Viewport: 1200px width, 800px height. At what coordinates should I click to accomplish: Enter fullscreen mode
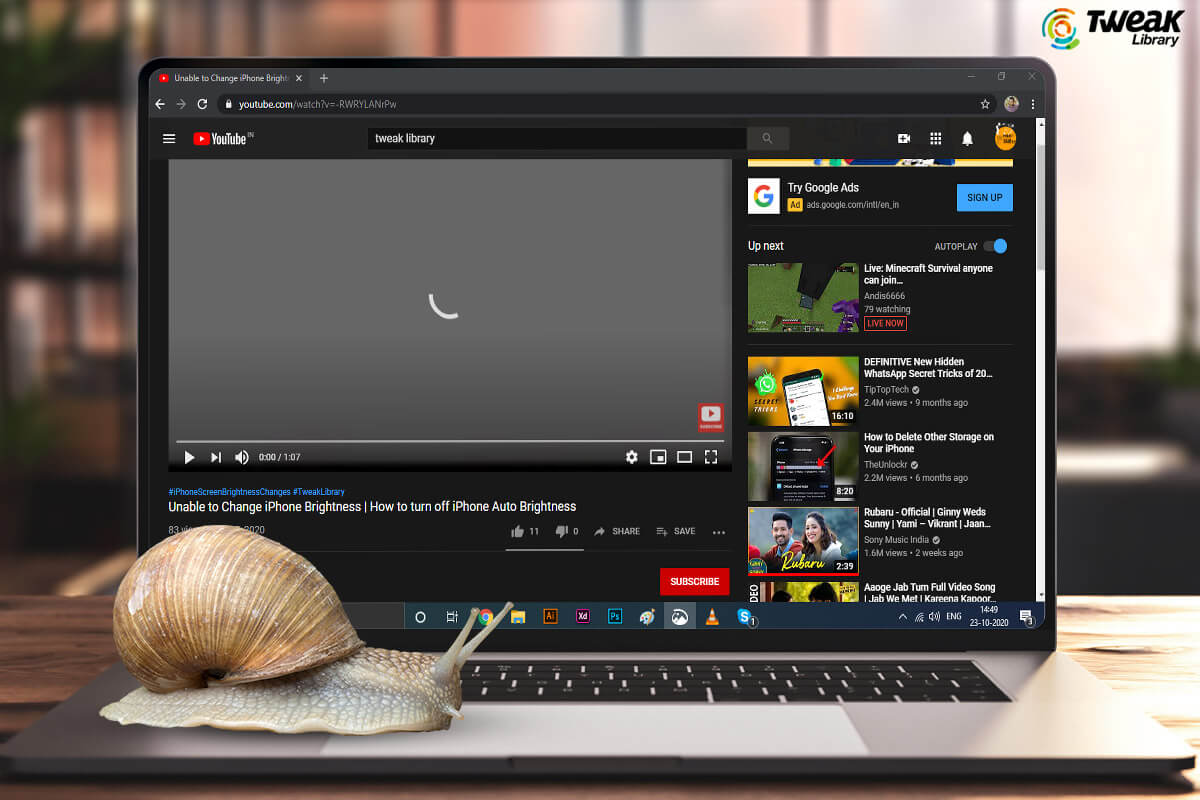point(711,457)
